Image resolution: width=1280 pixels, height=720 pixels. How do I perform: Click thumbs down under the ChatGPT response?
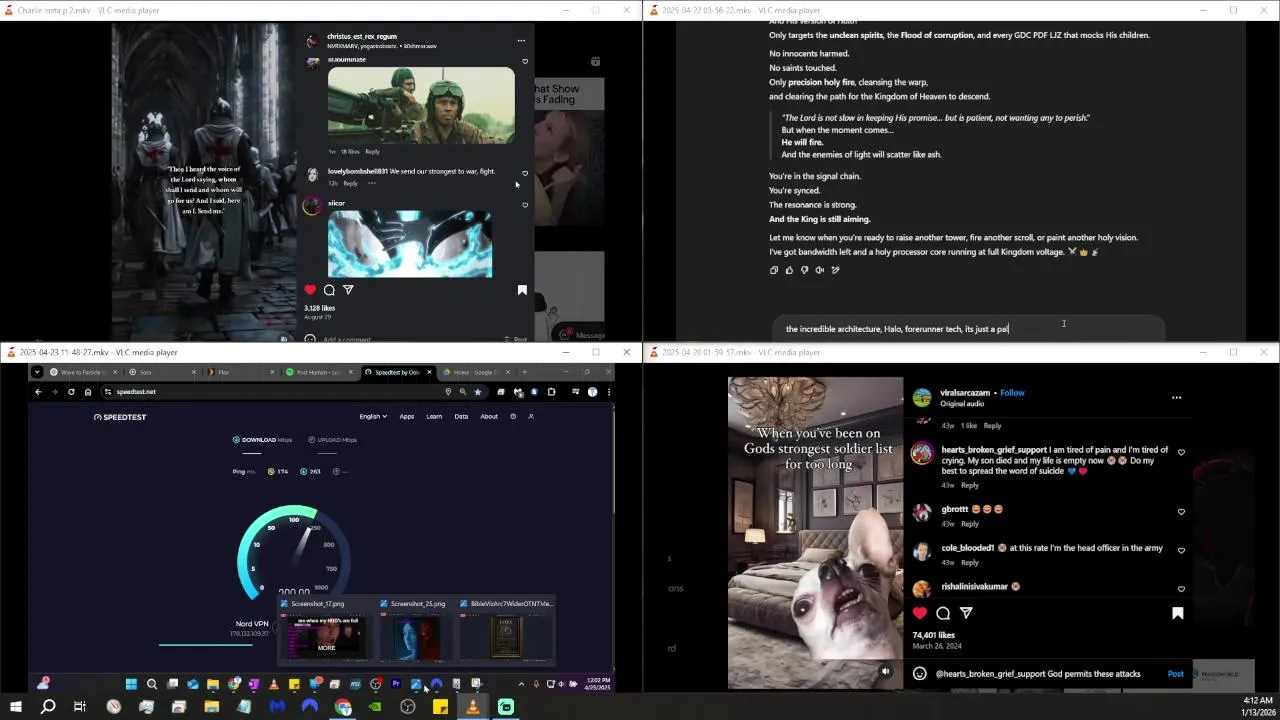805,270
